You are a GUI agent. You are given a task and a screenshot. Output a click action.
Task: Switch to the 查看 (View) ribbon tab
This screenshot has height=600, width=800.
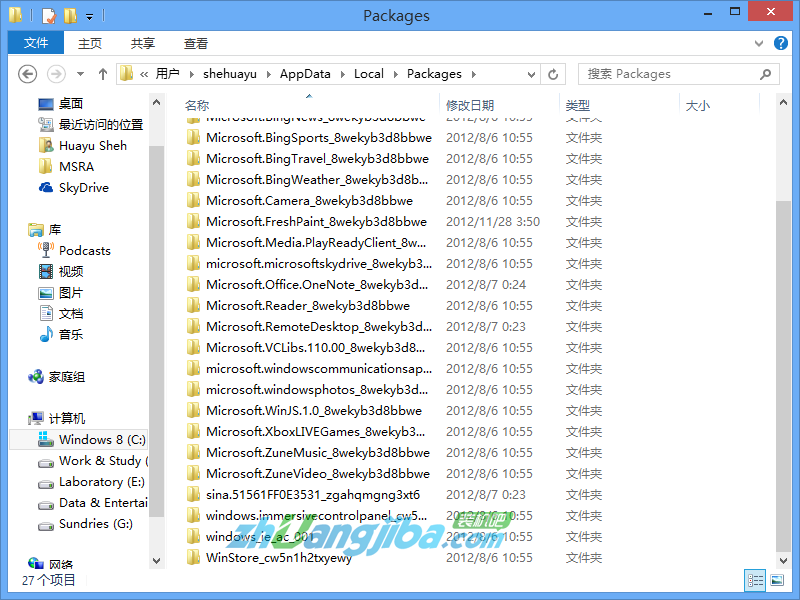point(196,43)
